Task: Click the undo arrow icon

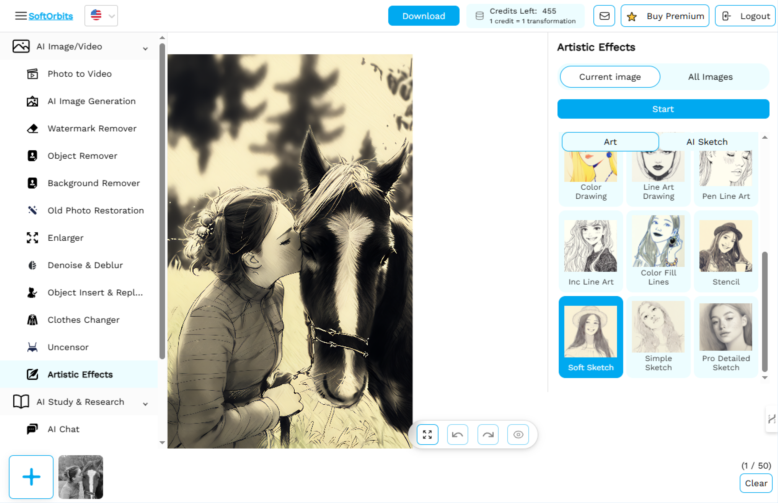Action: (457, 434)
